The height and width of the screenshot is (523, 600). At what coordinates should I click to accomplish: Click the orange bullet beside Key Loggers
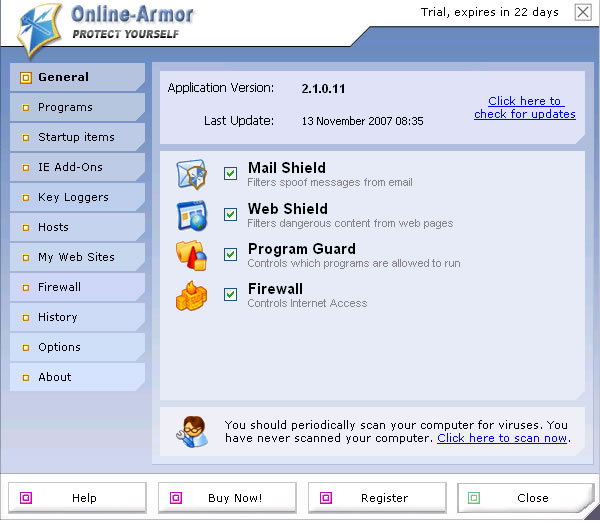tap(26, 198)
